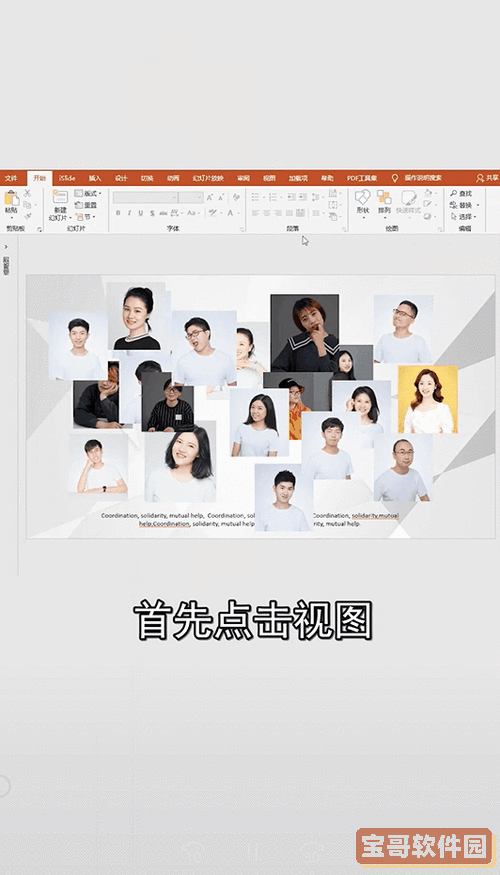Open the 幻灯片放映 (Slide Show) tab

(208, 179)
